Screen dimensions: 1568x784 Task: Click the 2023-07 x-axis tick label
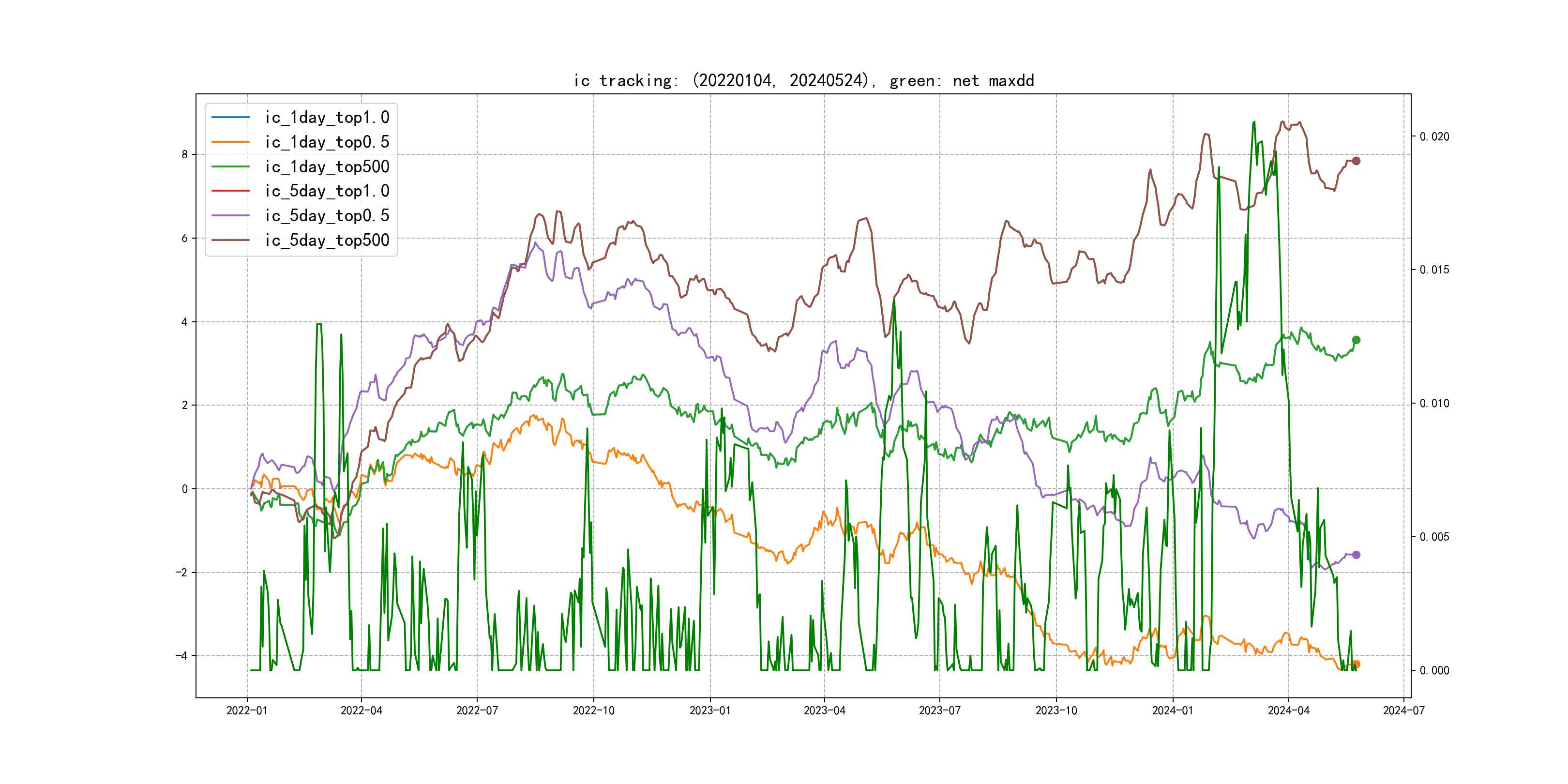point(939,710)
